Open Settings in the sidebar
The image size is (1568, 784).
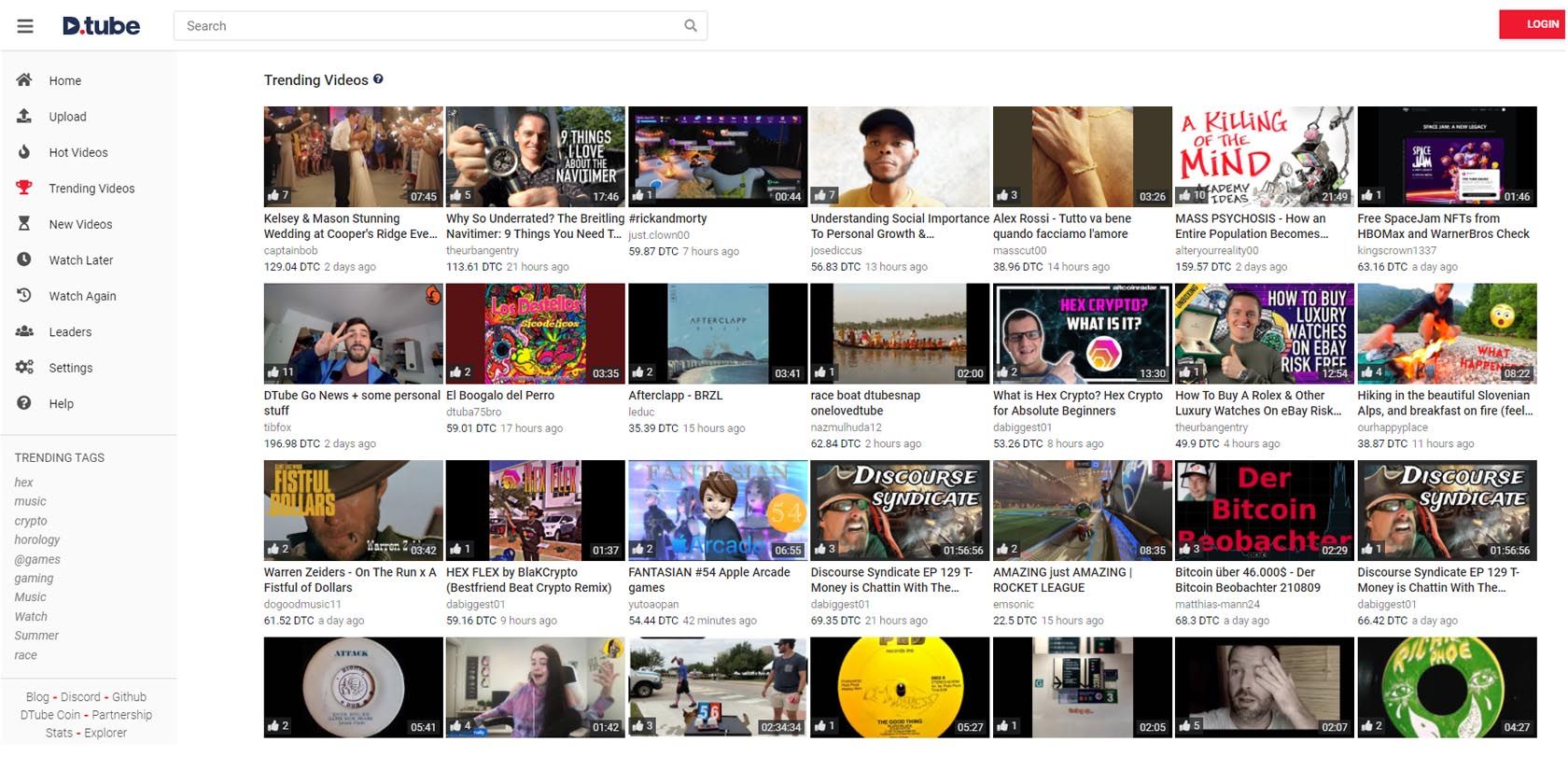point(70,368)
